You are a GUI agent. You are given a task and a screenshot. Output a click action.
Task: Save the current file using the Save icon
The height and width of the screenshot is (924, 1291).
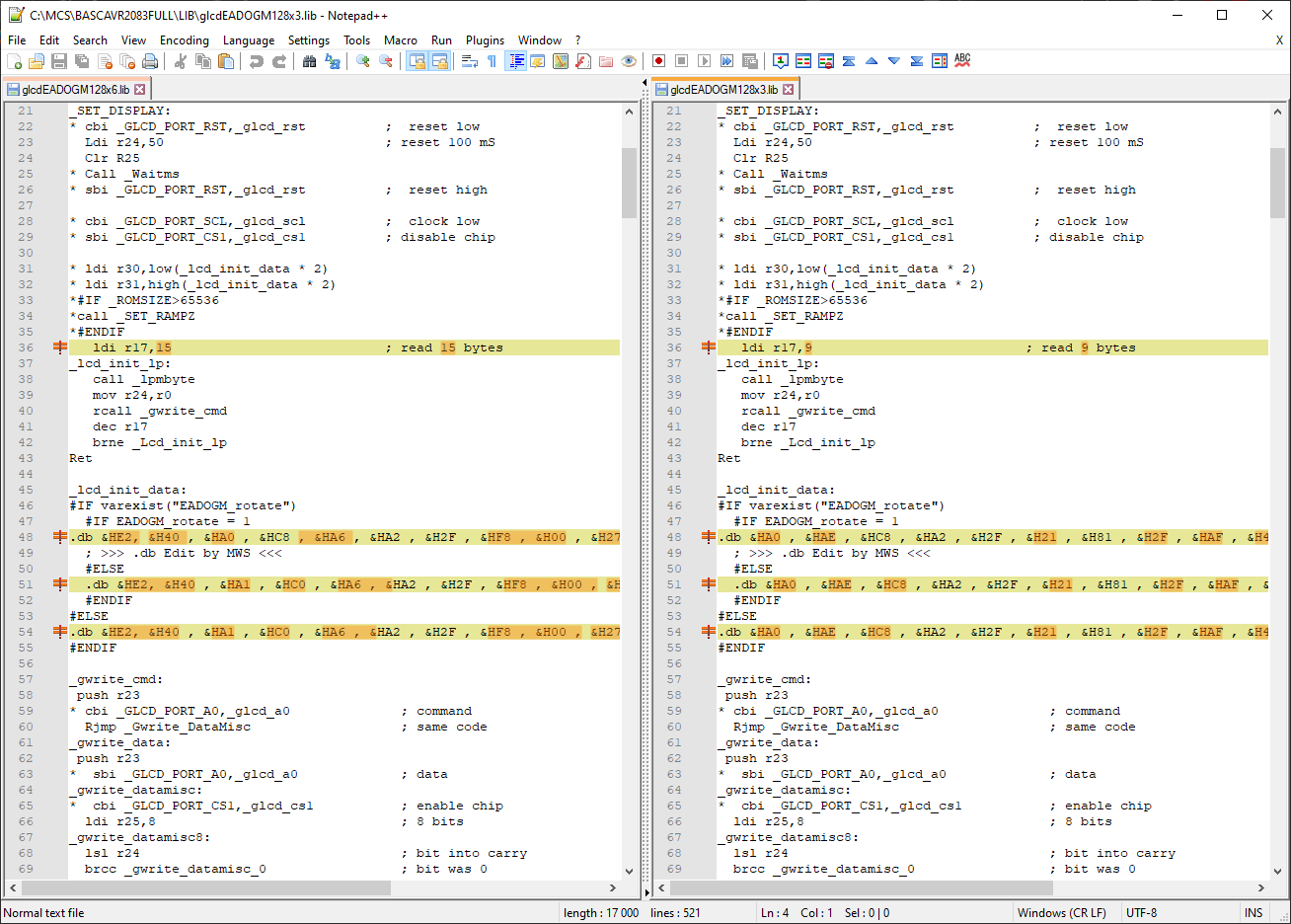pyautogui.click(x=59, y=61)
